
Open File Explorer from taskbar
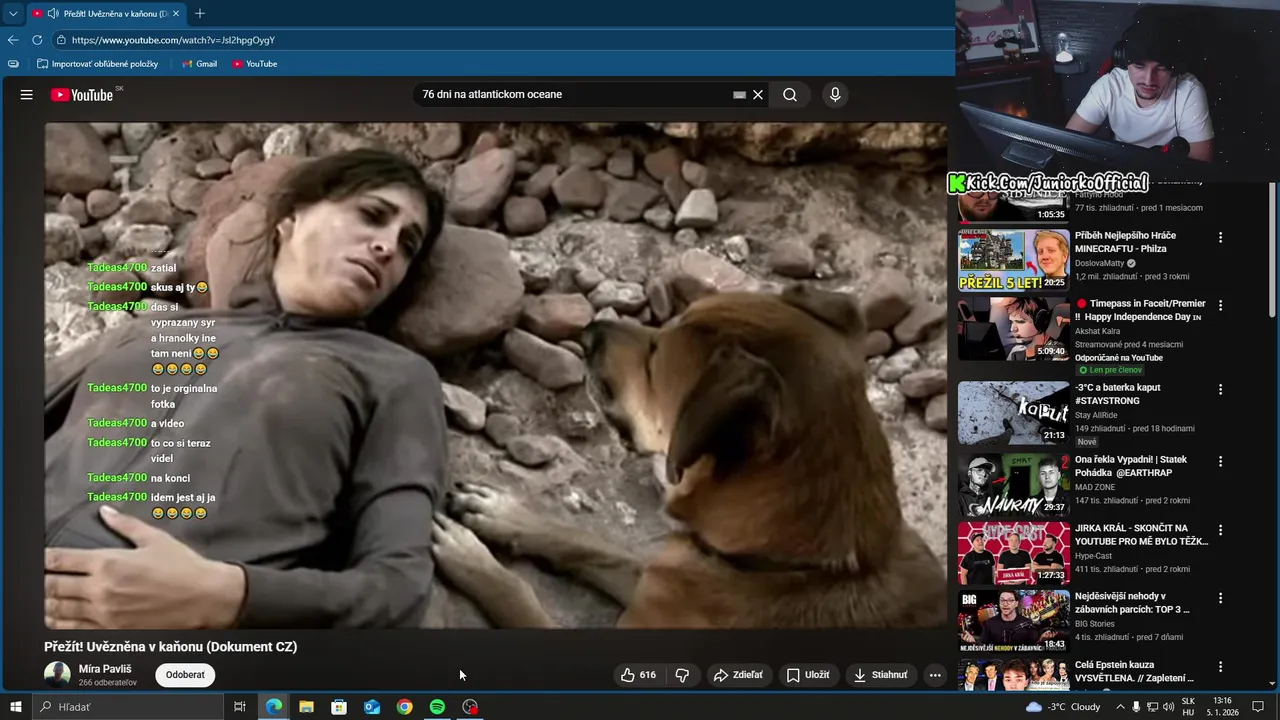click(x=306, y=707)
